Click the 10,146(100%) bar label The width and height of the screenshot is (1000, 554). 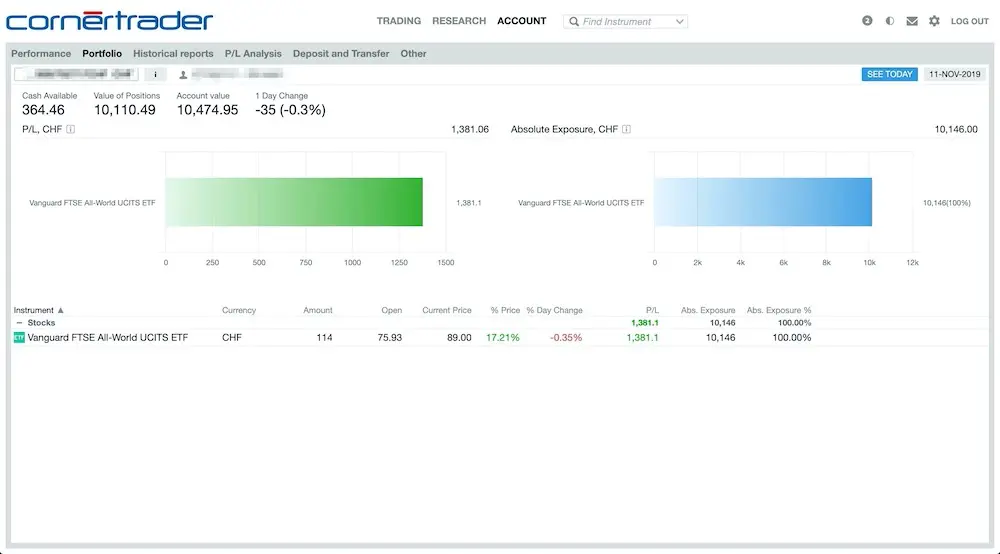click(946, 203)
